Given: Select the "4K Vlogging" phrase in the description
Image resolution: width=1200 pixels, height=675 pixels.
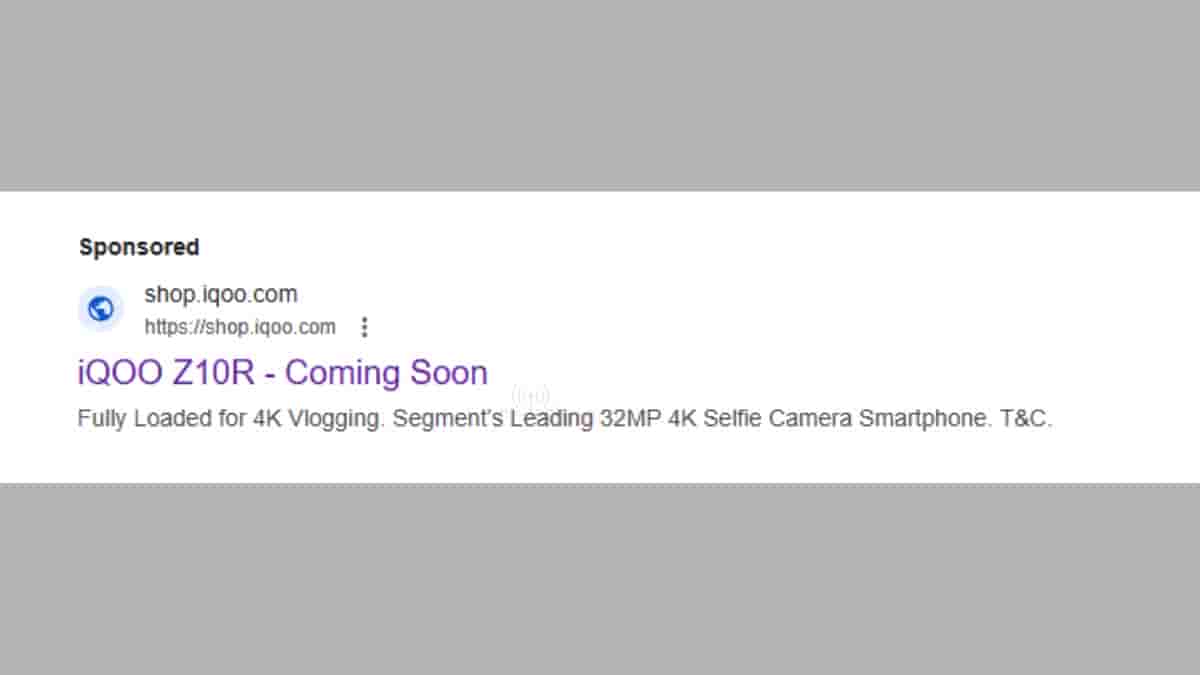Looking at the screenshot, I should click(x=317, y=419).
